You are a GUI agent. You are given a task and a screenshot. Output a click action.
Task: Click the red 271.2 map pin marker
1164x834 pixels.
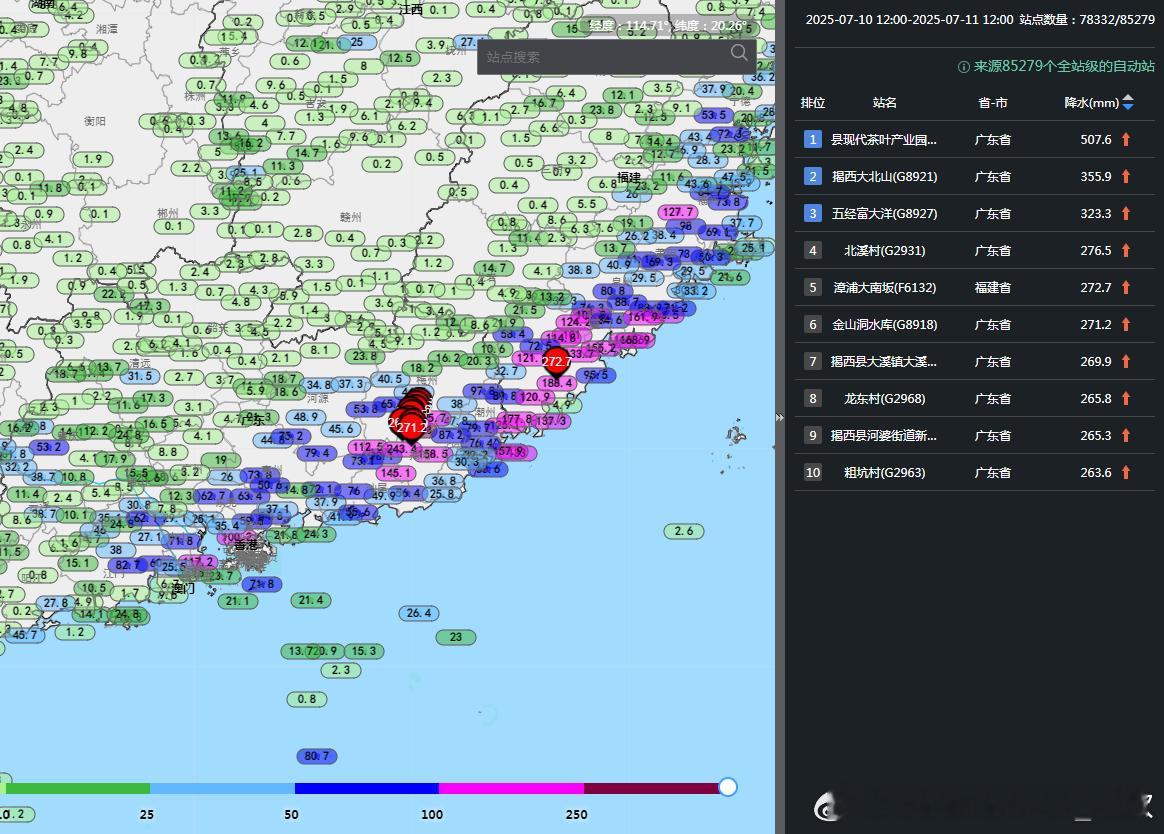coord(411,429)
